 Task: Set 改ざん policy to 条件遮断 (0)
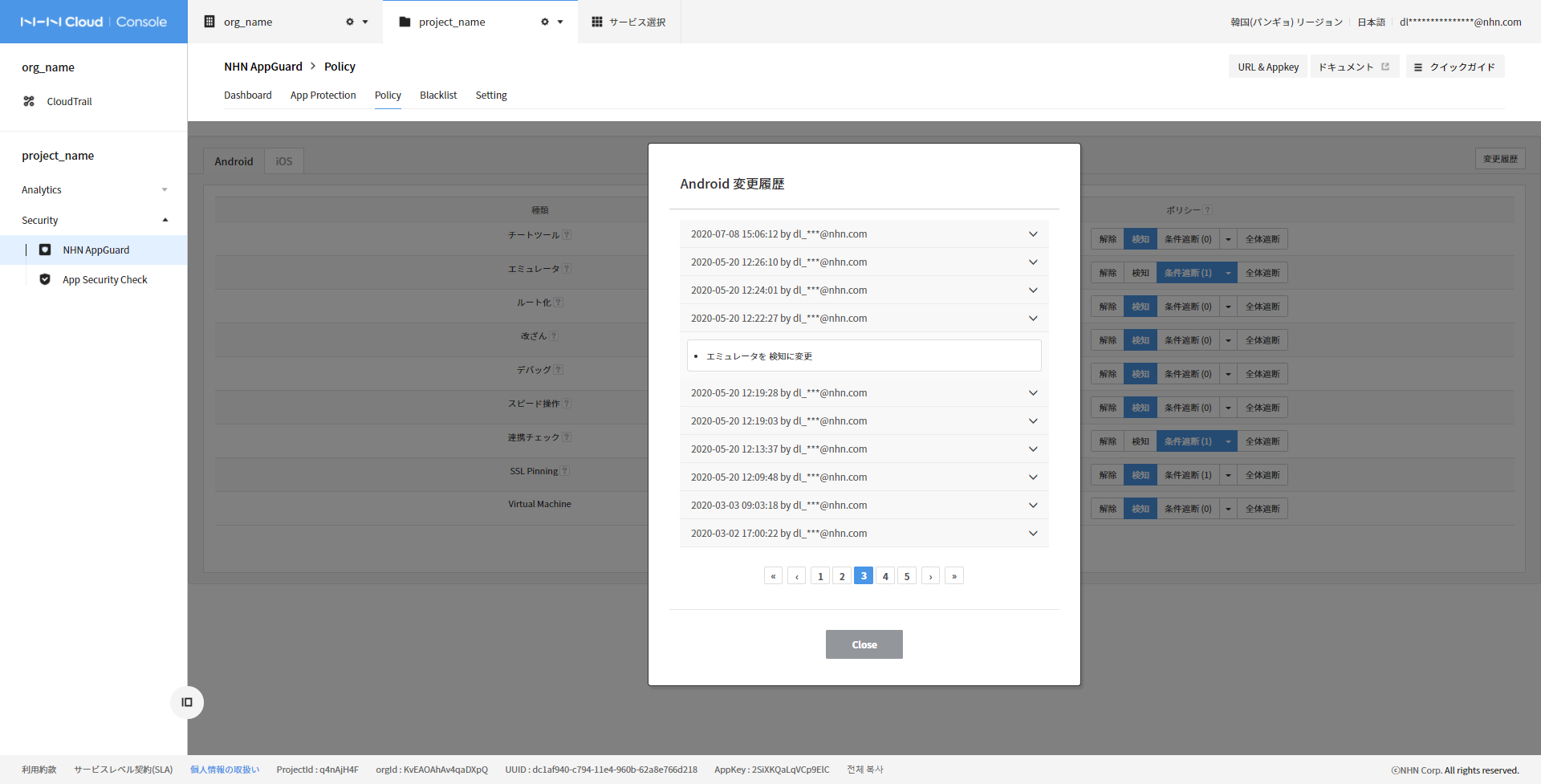click(1188, 340)
